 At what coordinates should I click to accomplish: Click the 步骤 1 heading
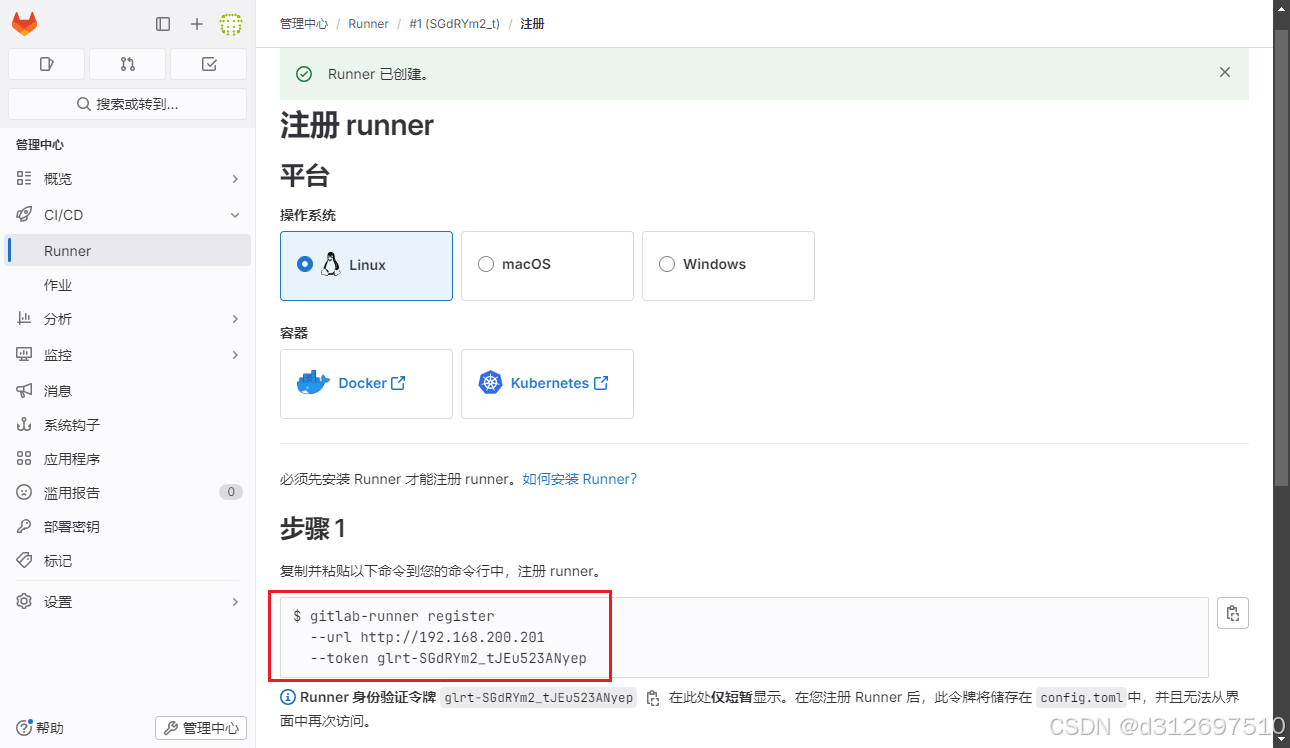tap(313, 529)
